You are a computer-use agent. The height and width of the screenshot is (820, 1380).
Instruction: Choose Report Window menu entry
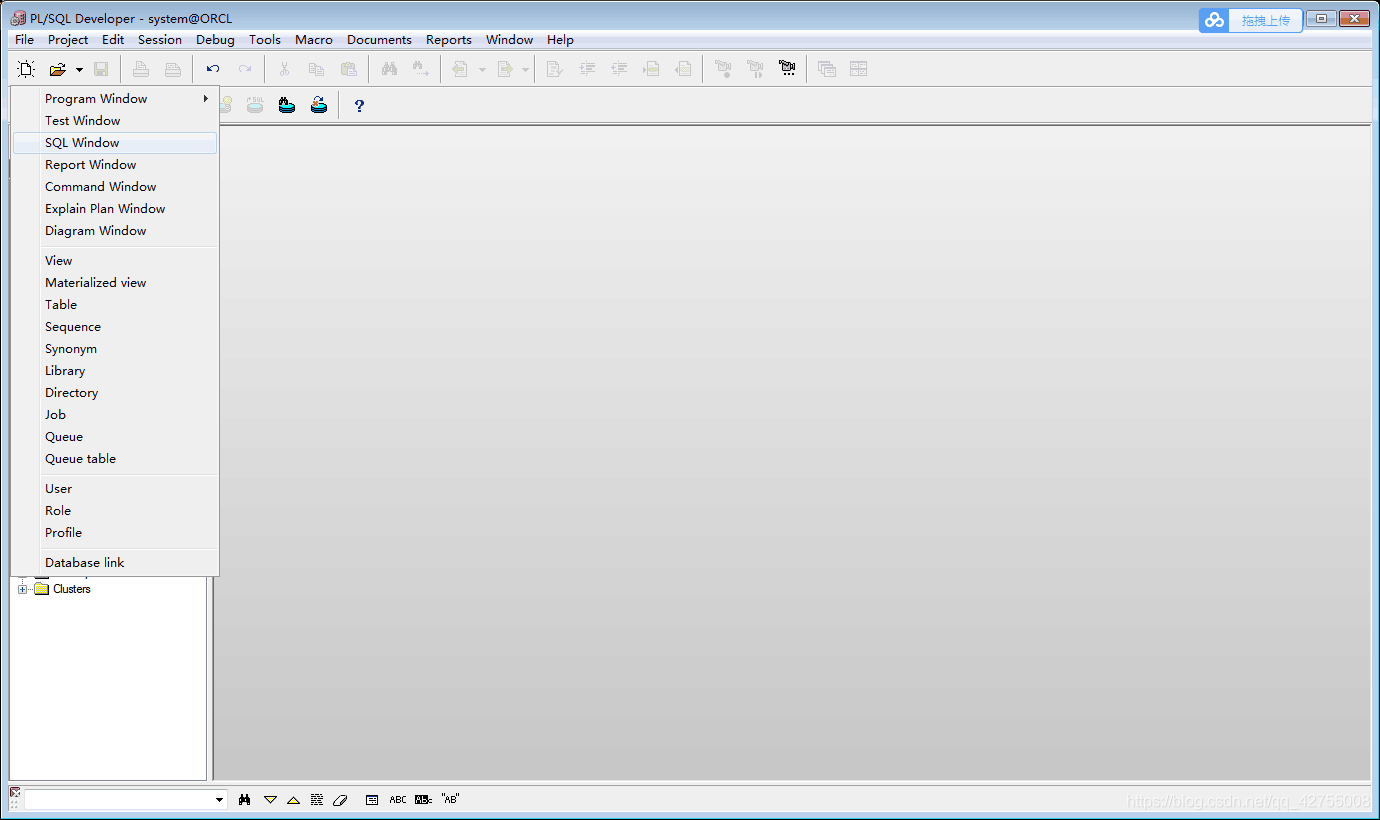[x=115, y=165]
